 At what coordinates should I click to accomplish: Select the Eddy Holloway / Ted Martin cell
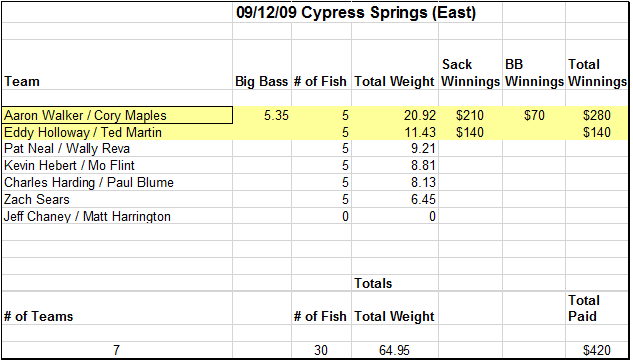tap(117, 132)
